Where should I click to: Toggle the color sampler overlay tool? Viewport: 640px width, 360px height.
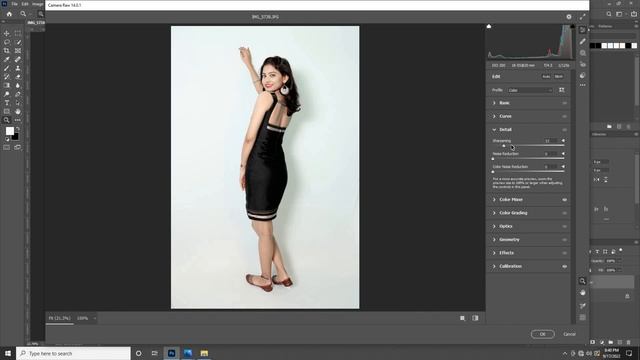coord(582,306)
